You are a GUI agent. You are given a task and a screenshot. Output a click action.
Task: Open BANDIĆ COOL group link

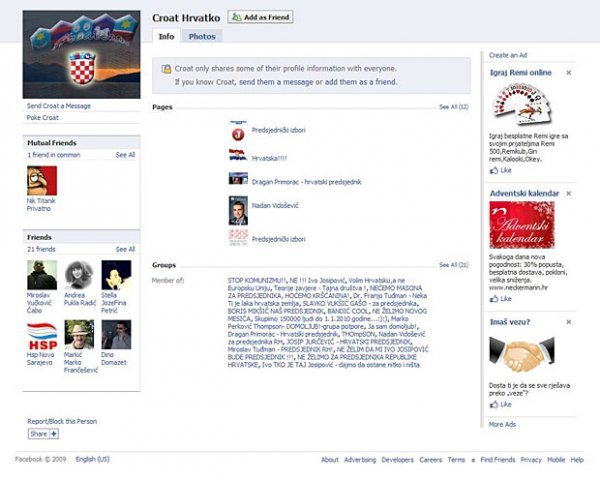point(349,311)
